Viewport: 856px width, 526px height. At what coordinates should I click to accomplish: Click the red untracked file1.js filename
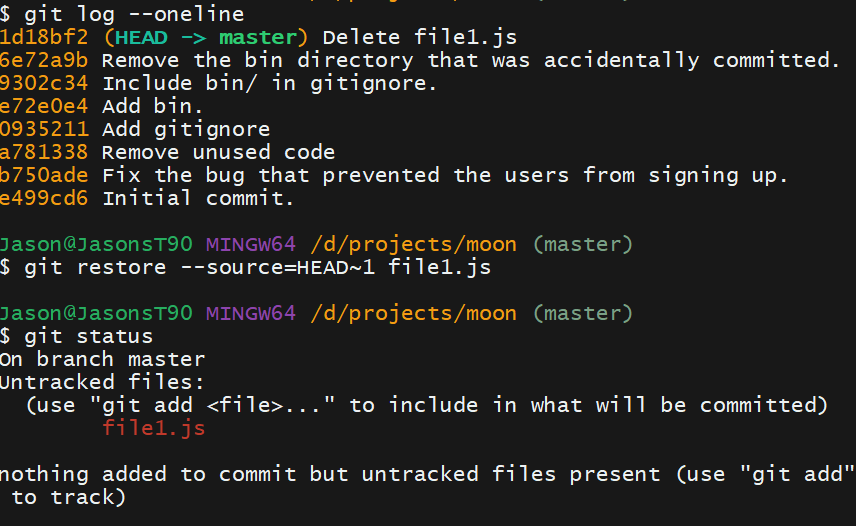(x=154, y=429)
